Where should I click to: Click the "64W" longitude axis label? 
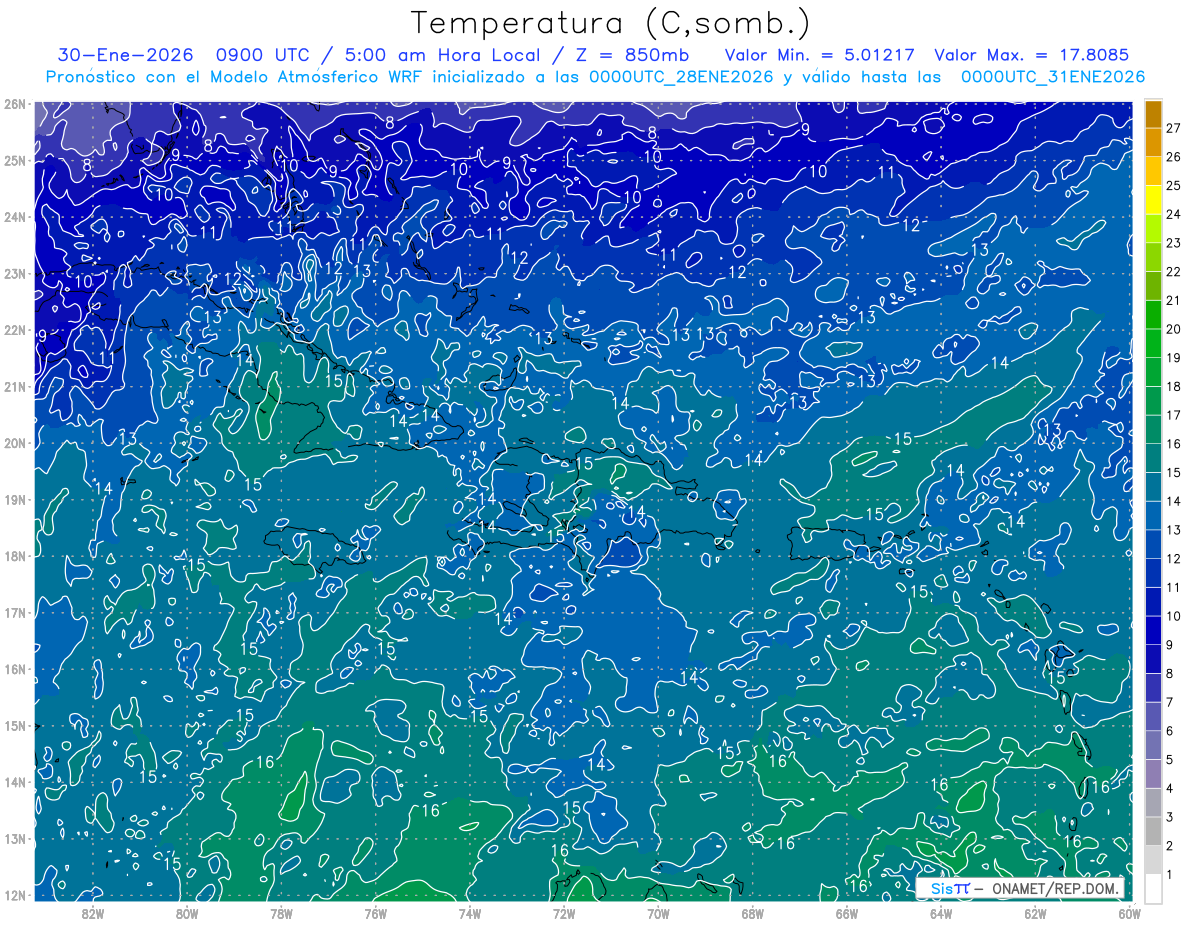tap(941, 912)
